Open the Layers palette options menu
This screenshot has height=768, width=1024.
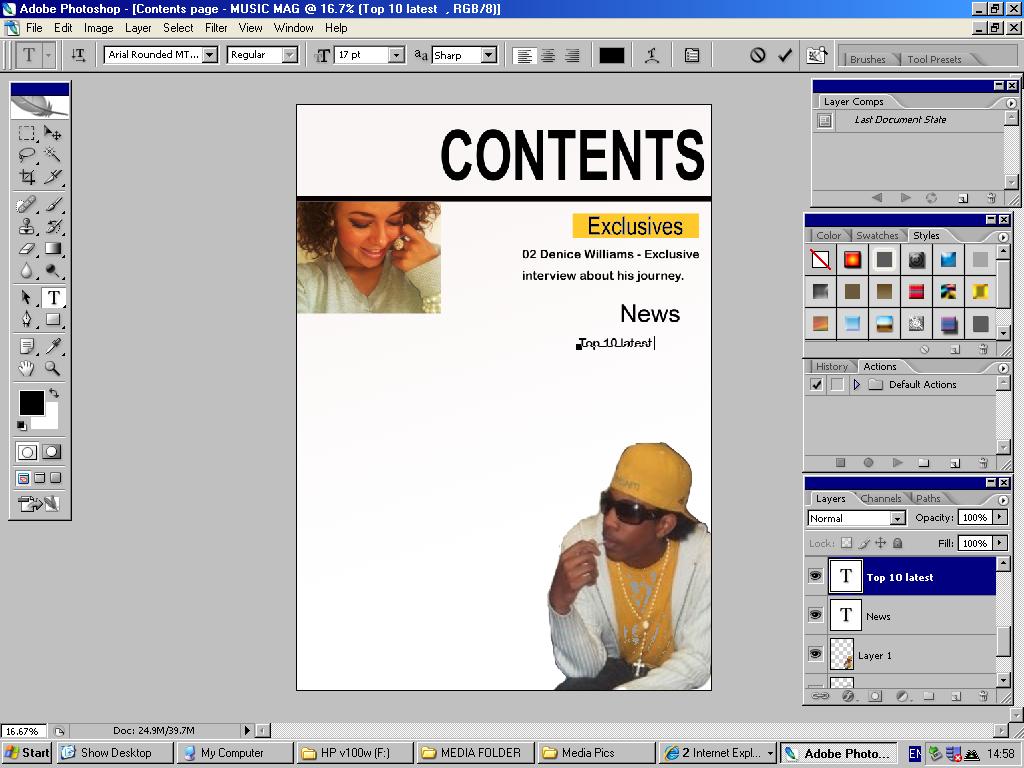[1003, 500]
